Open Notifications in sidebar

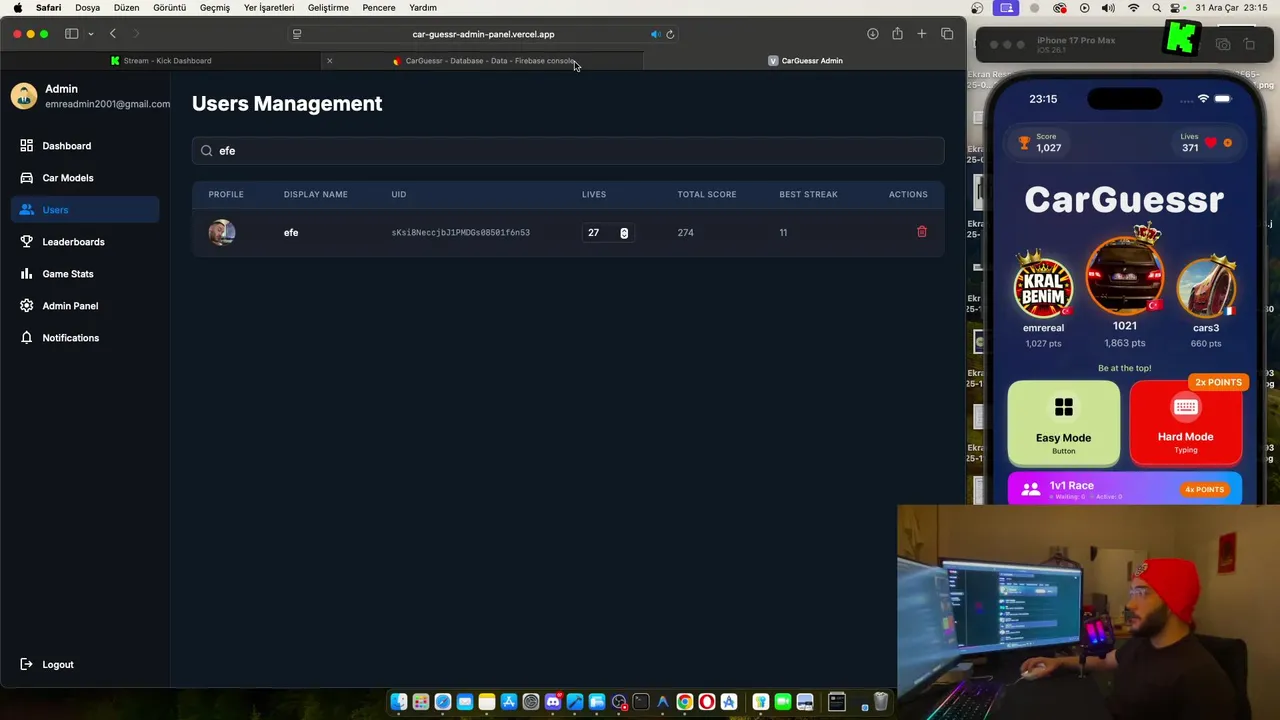pyautogui.click(x=85, y=338)
